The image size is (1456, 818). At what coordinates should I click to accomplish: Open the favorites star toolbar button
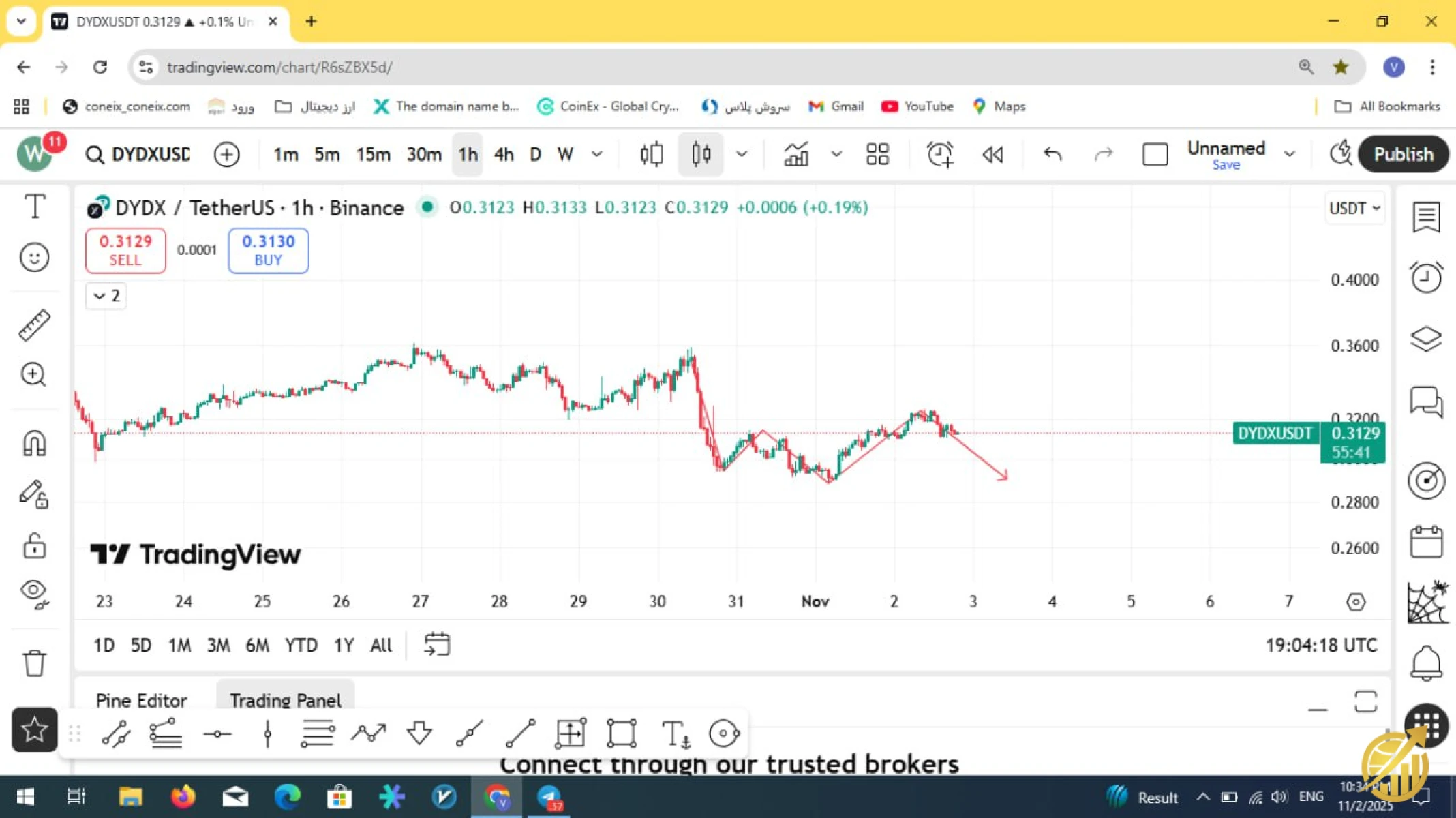[34, 730]
